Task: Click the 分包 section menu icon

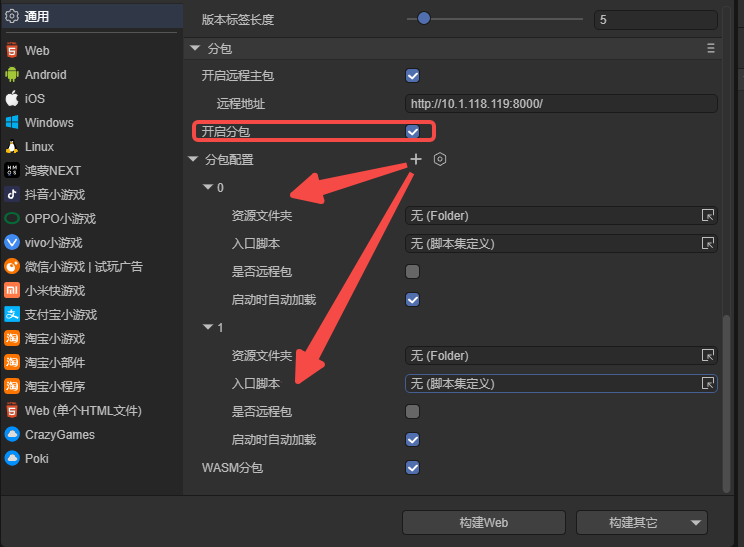Action: point(711,48)
